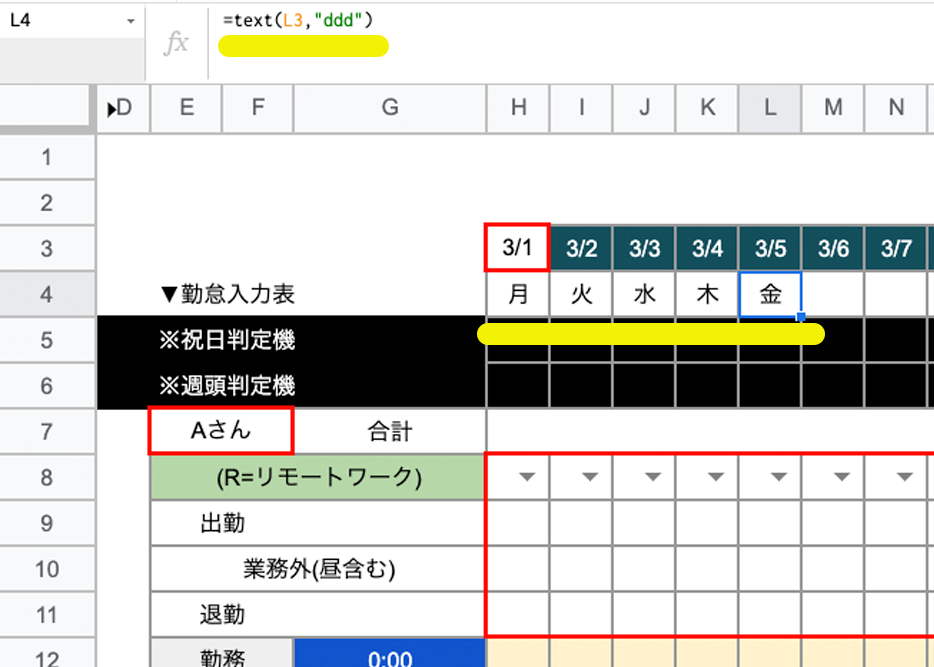Click the 業務外(昼含む) row label
The height and width of the screenshot is (667, 934).
319,569
